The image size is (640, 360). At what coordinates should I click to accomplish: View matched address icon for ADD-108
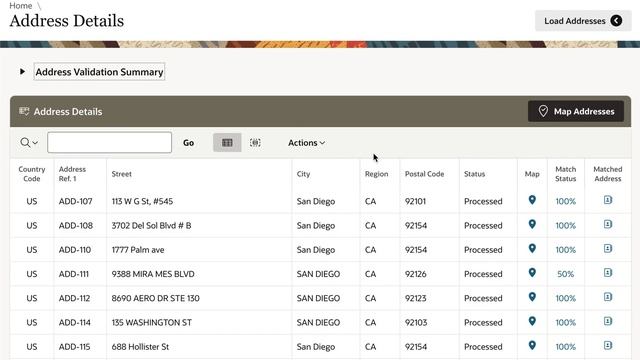pyautogui.click(x=608, y=224)
